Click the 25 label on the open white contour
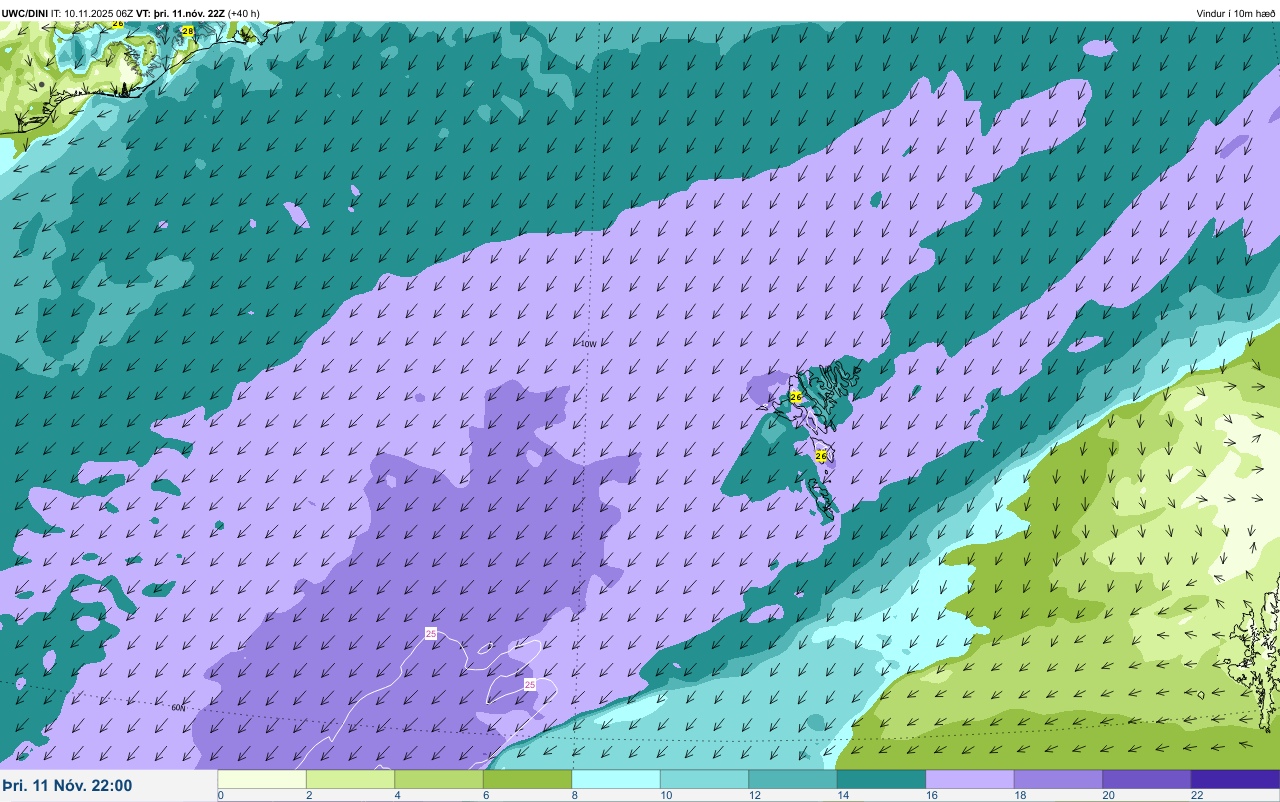Viewport: 1280px width, 802px height. point(431,634)
